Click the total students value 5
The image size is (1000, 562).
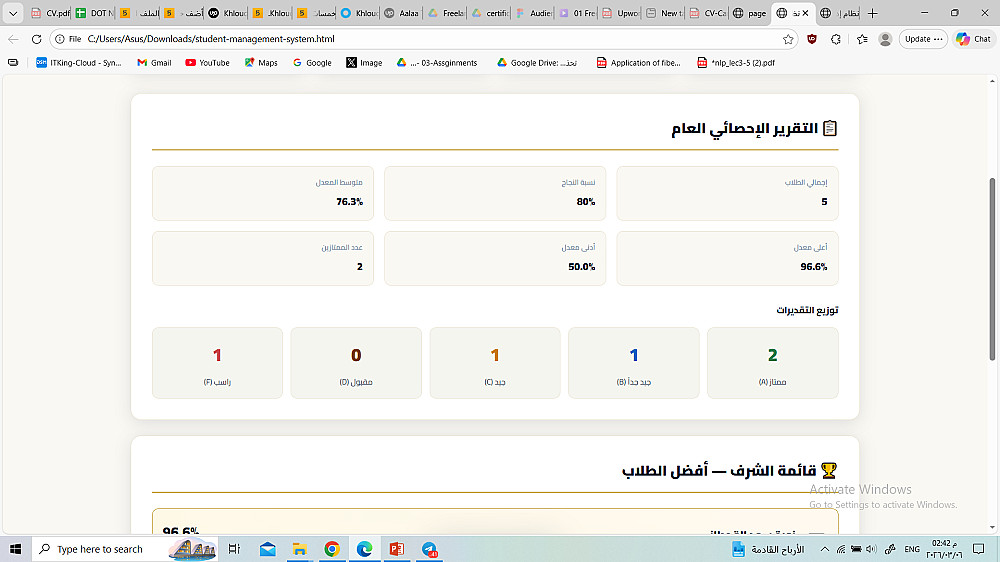824,202
